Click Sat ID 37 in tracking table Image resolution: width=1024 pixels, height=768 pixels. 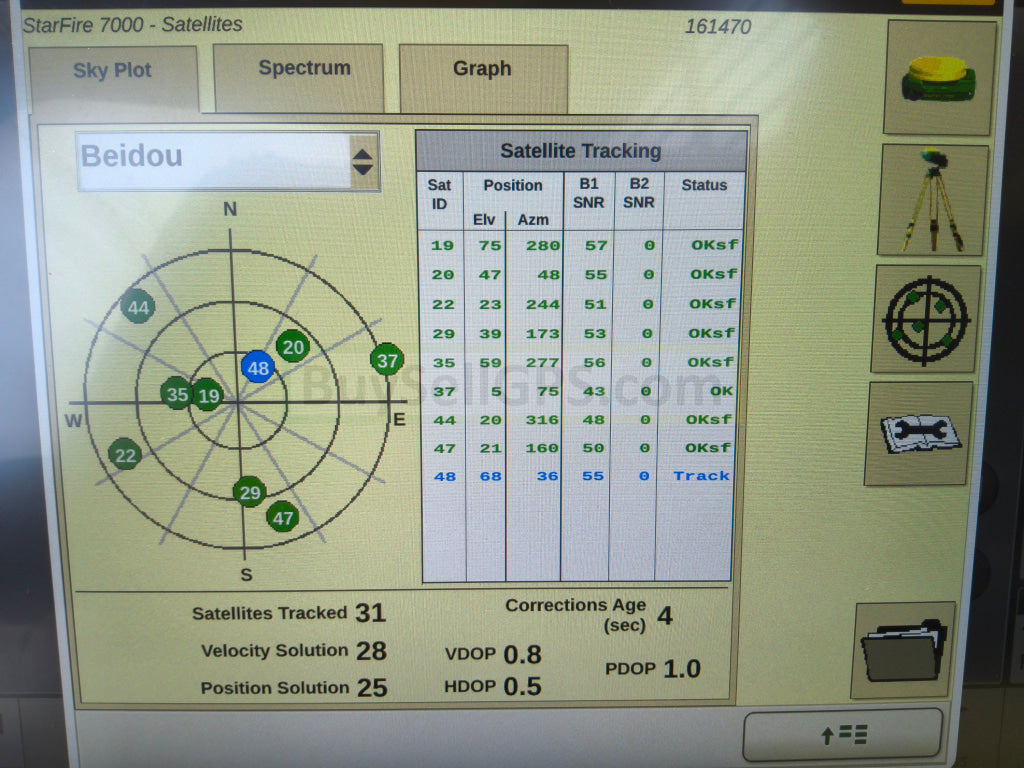click(444, 392)
